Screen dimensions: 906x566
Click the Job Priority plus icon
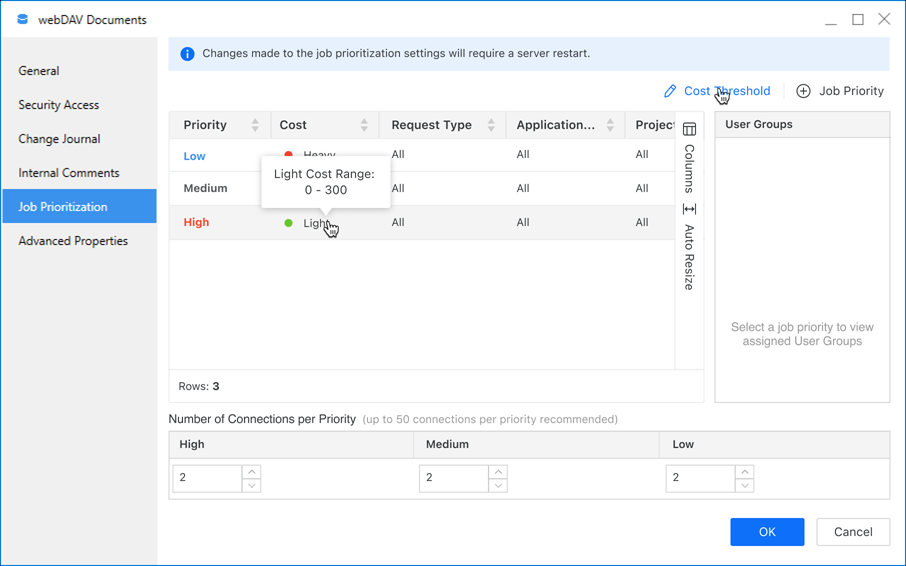[803, 91]
